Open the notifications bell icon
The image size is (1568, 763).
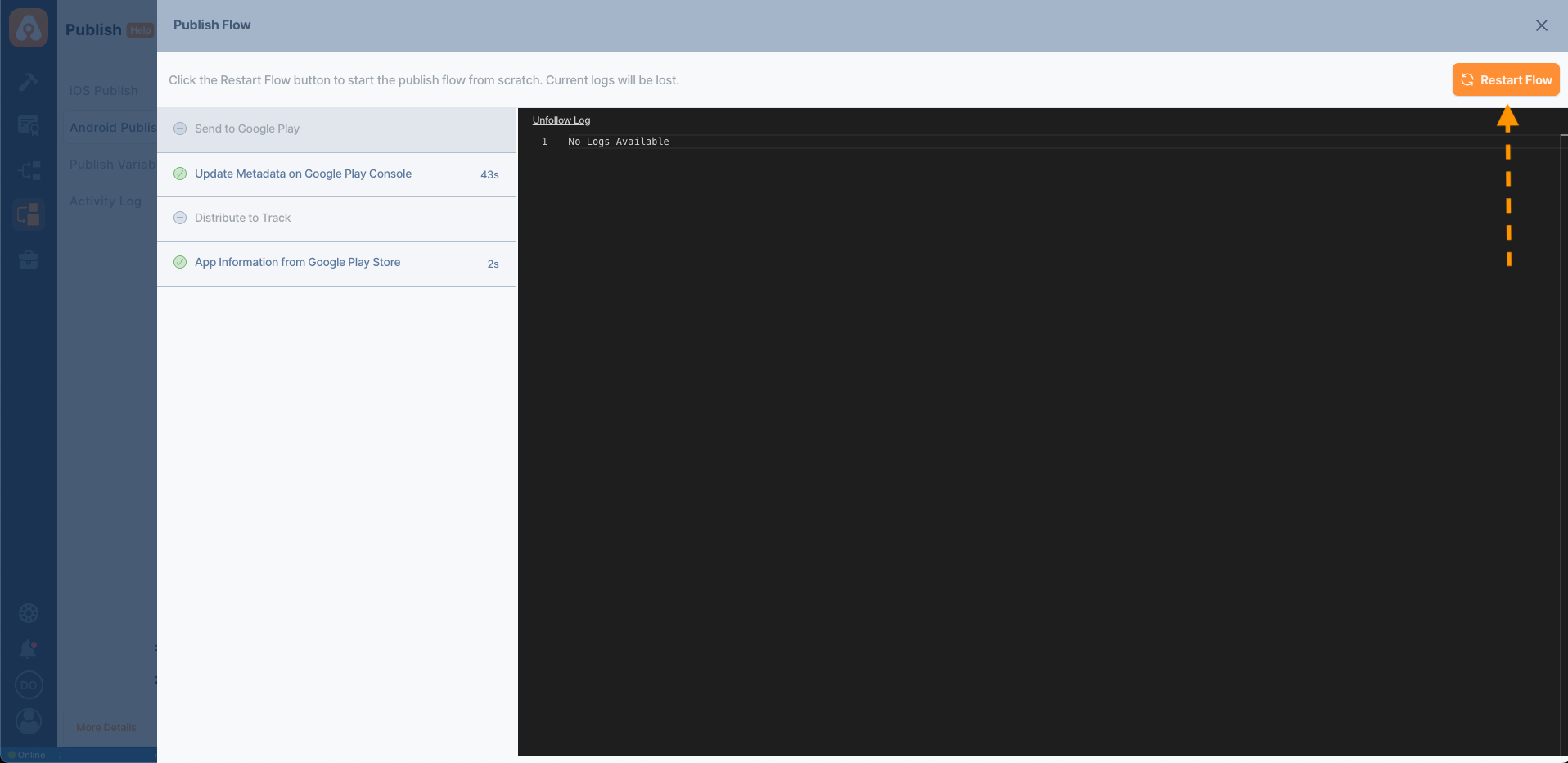click(x=29, y=649)
